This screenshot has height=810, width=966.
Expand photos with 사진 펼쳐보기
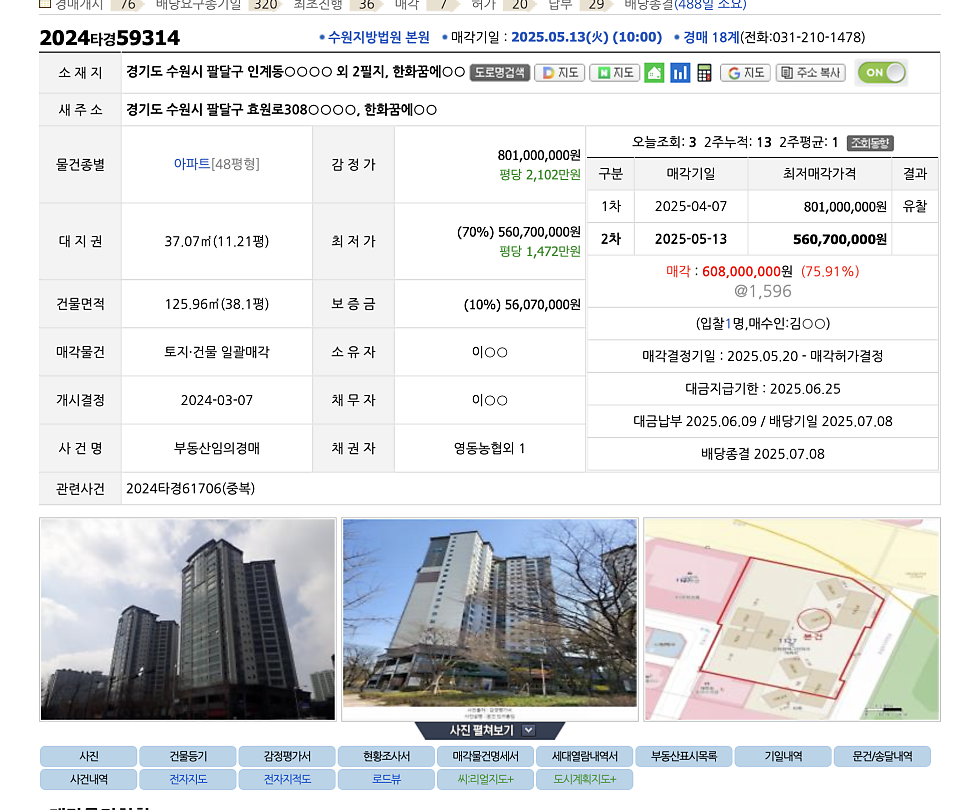490,731
